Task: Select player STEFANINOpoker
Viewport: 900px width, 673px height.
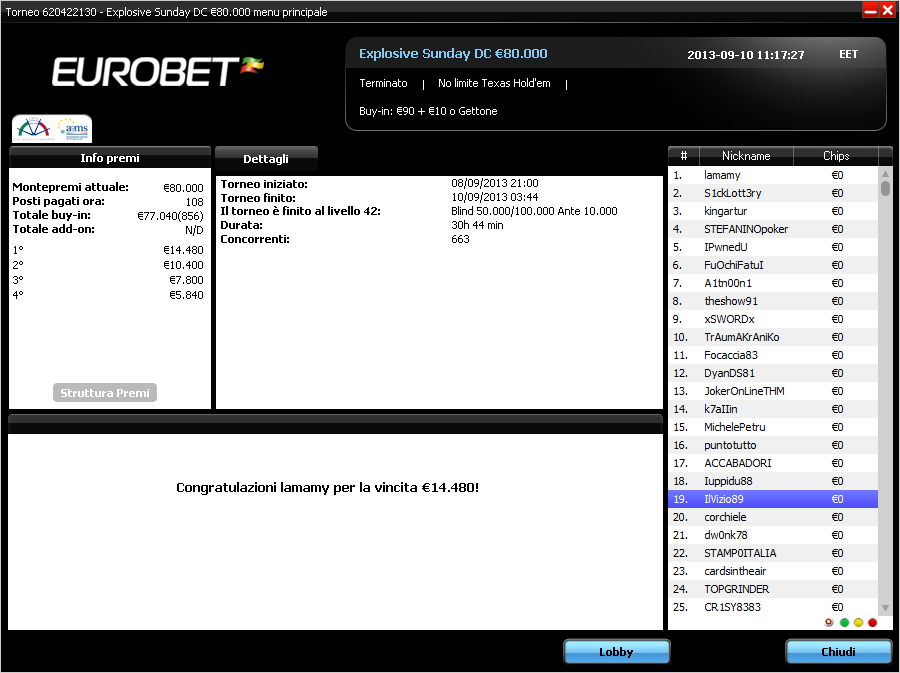Action: tap(773, 229)
